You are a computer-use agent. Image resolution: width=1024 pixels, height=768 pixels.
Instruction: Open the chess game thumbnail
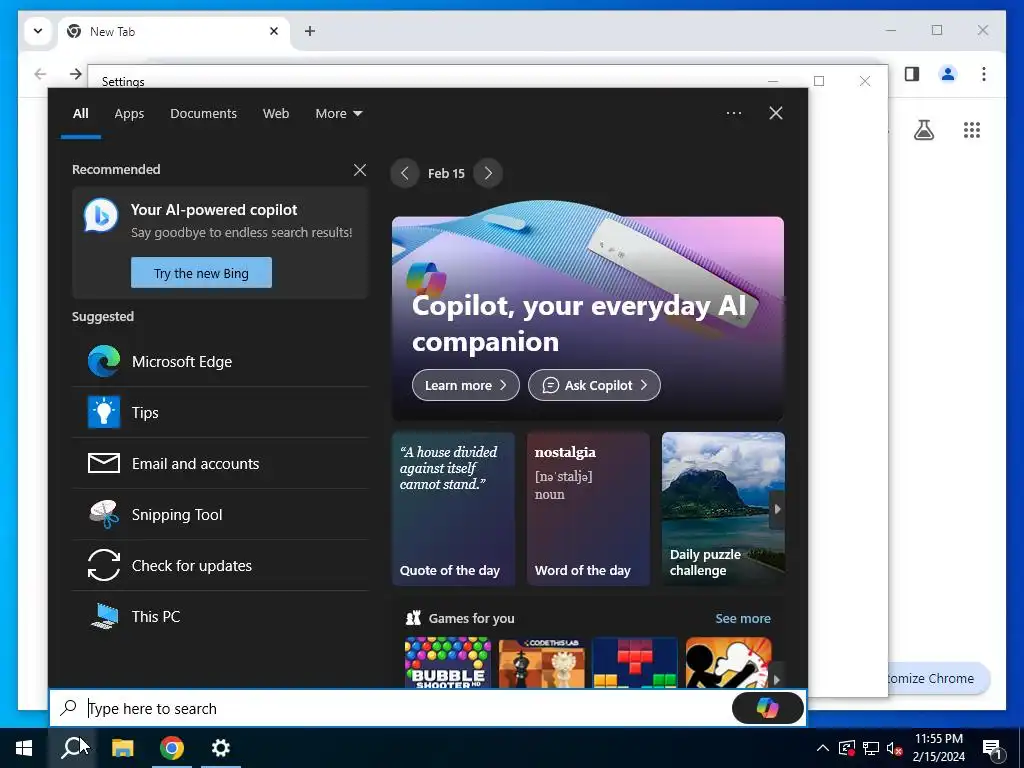[x=541, y=662]
